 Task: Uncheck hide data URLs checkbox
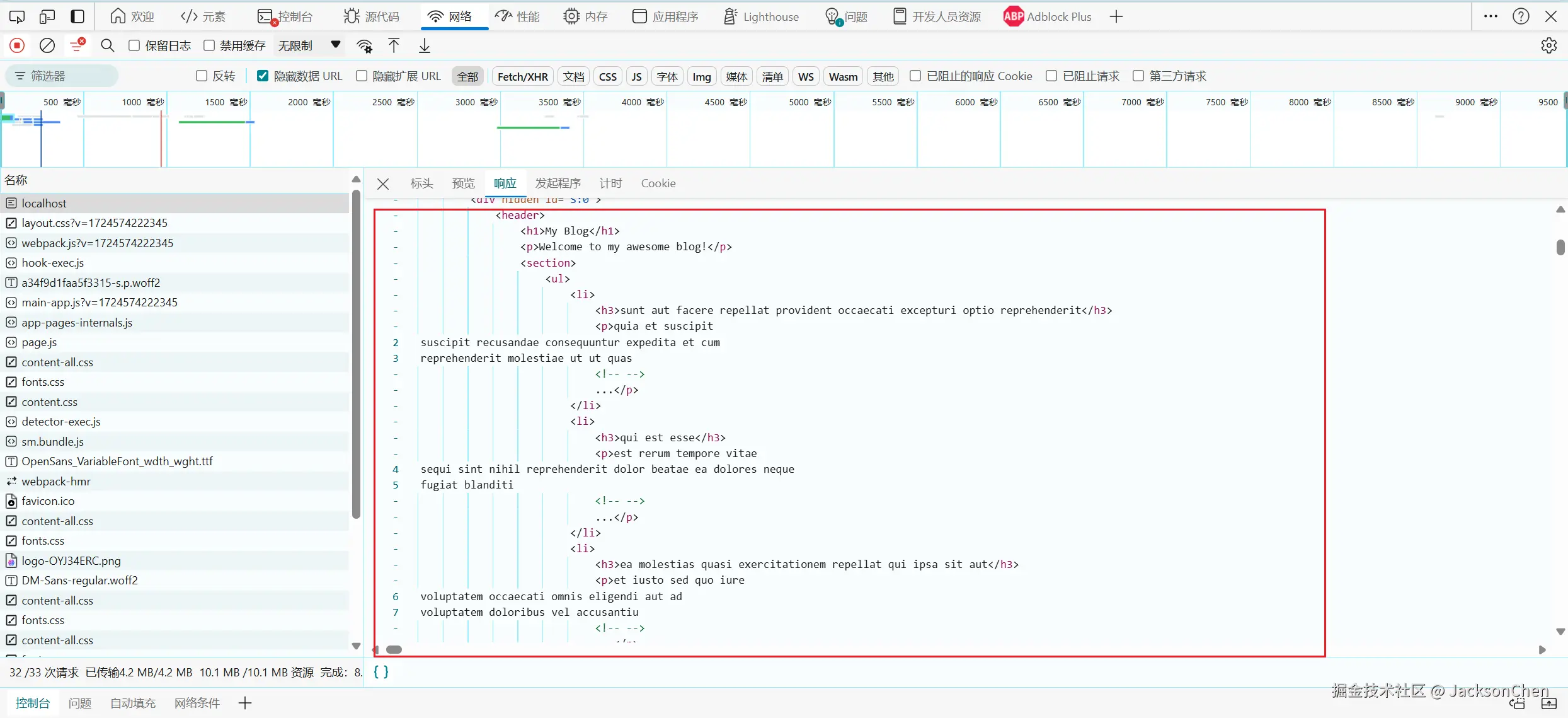263,76
